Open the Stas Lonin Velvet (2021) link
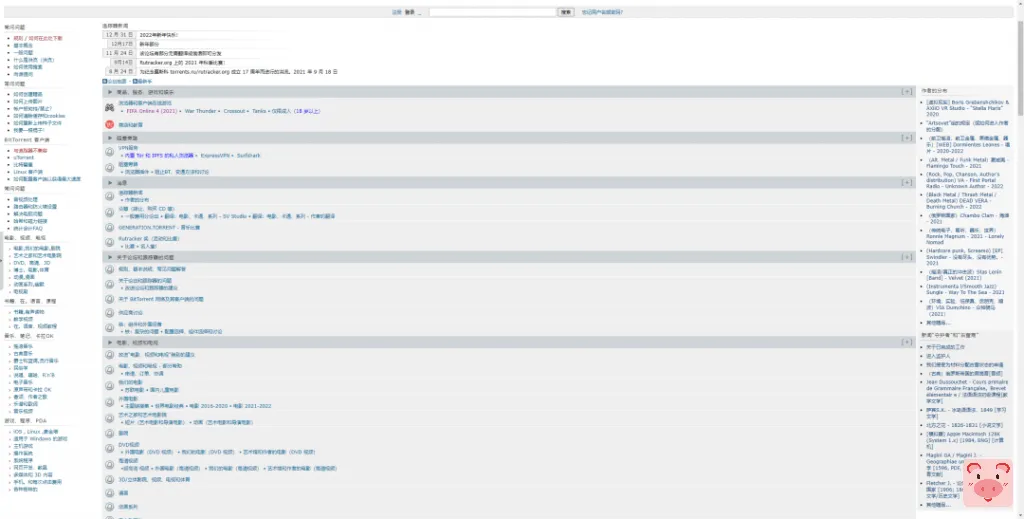 tap(964, 274)
